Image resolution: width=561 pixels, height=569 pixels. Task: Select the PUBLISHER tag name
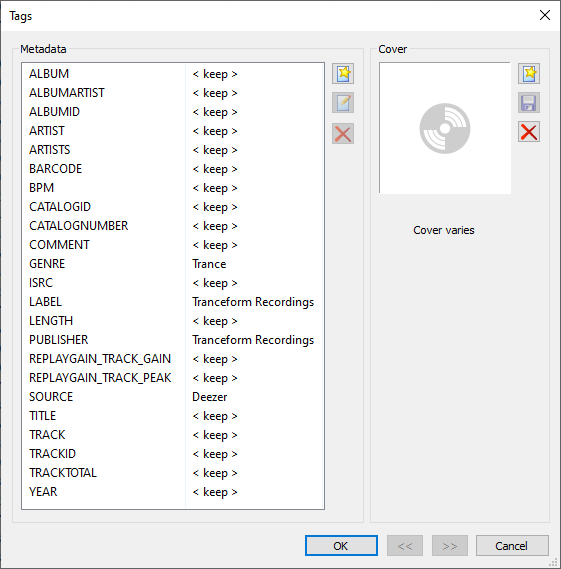point(58,340)
